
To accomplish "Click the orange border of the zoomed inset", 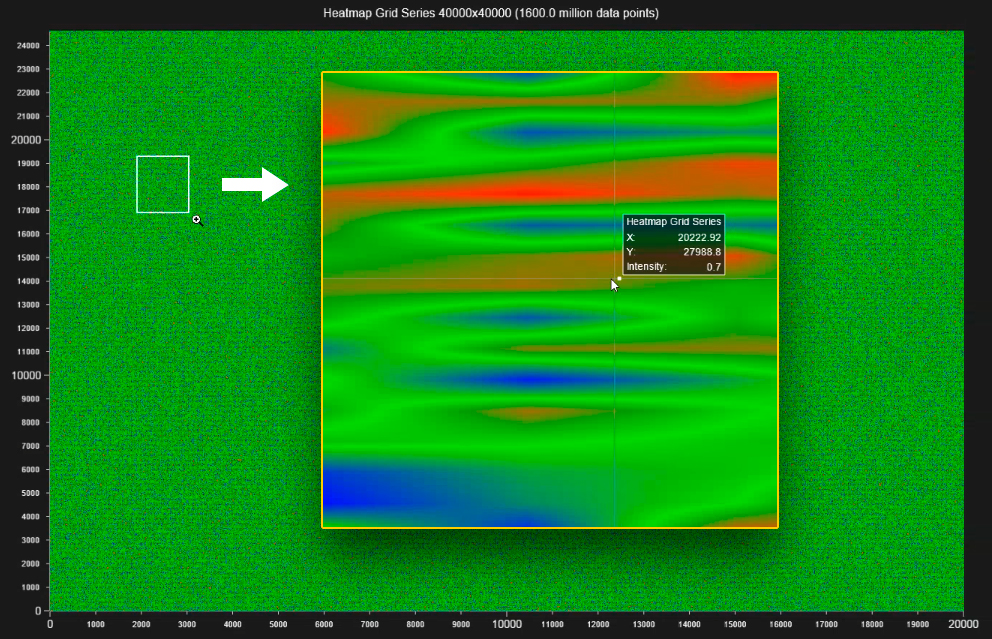I will tap(549, 72).
